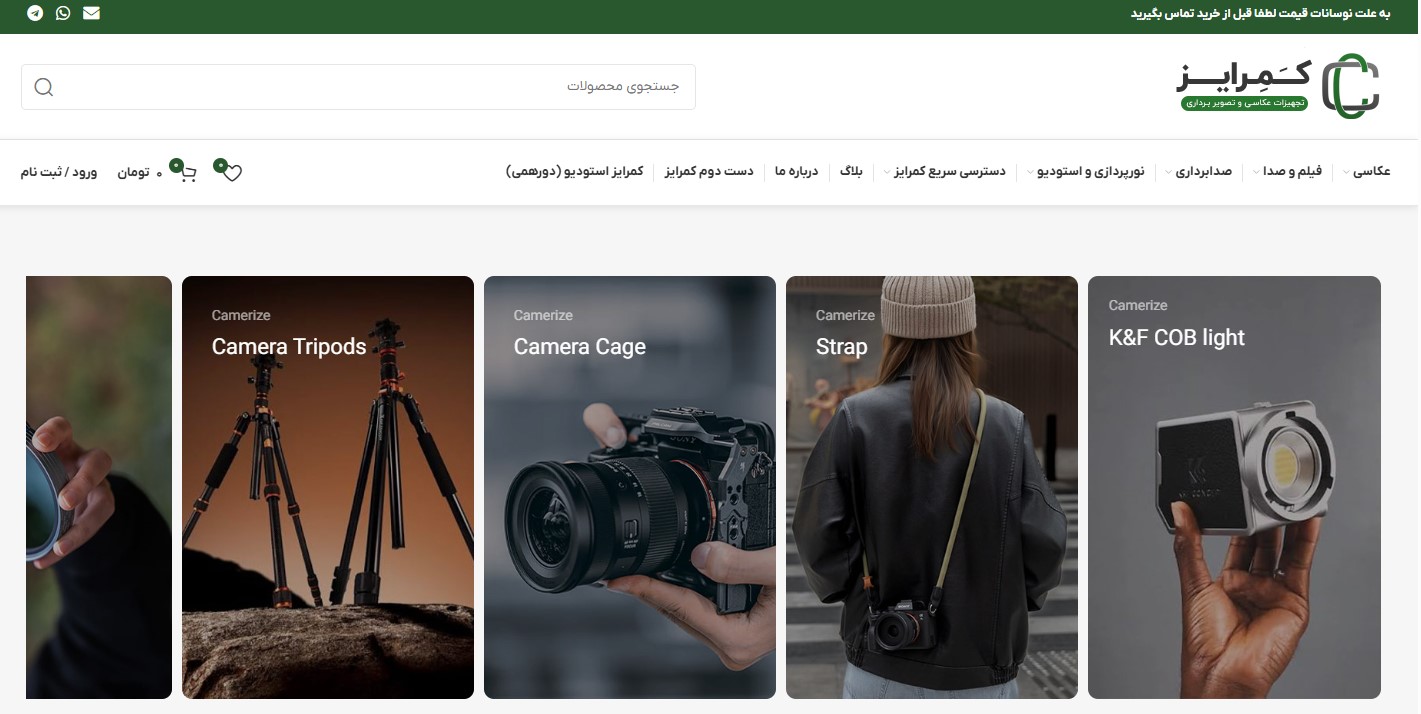The width and height of the screenshot is (1421, 714).
Task: Expand the دسترسی سریع کمرایز chevron
Action: (x=886, y=173)
